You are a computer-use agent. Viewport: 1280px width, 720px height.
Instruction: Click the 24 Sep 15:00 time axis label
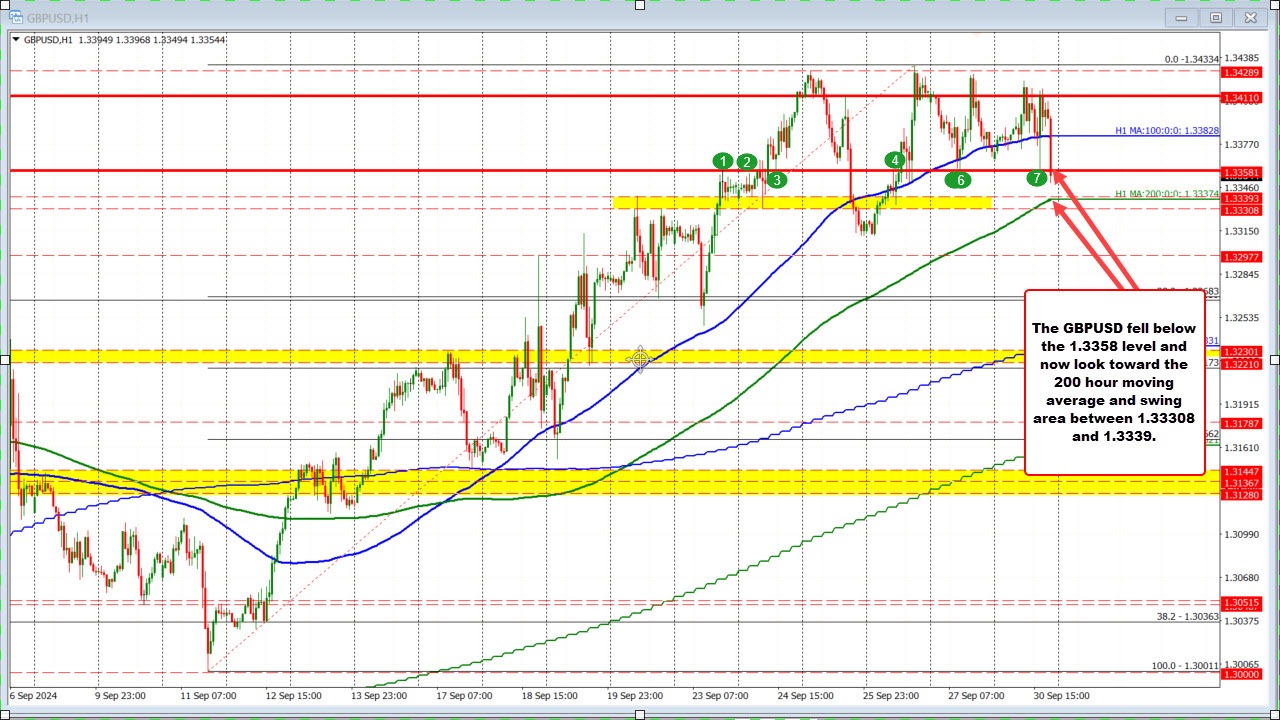pos(808,694)
